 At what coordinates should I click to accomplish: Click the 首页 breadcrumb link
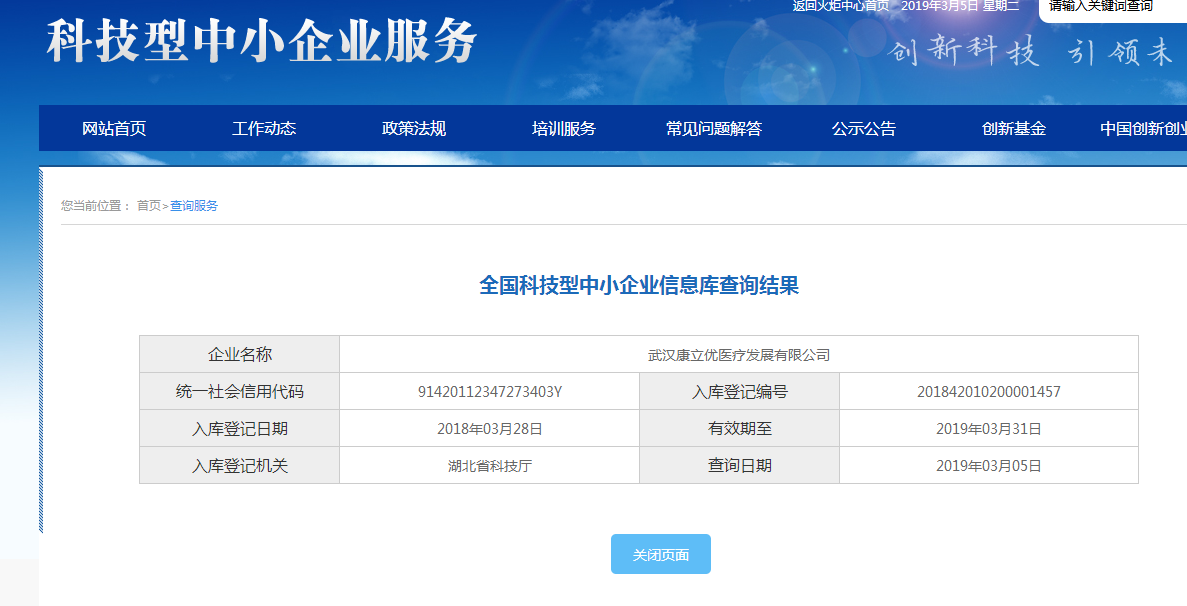click(x=148, y=206)
